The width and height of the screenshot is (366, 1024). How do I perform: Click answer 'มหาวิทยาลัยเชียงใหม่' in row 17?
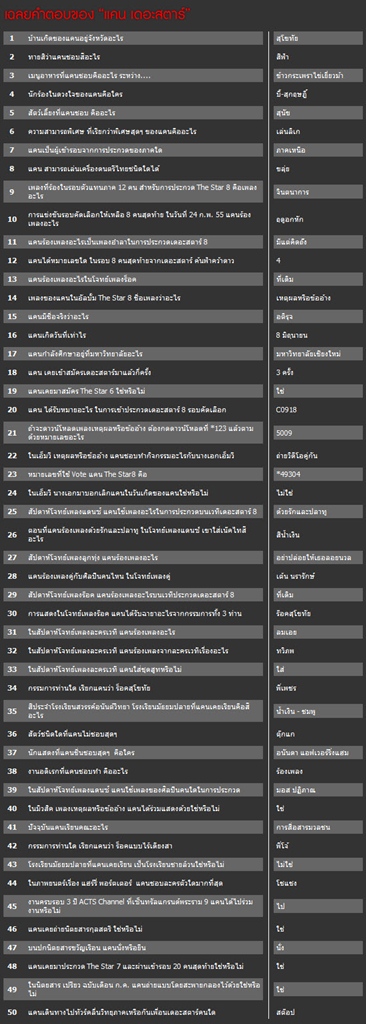coord(316,353)
